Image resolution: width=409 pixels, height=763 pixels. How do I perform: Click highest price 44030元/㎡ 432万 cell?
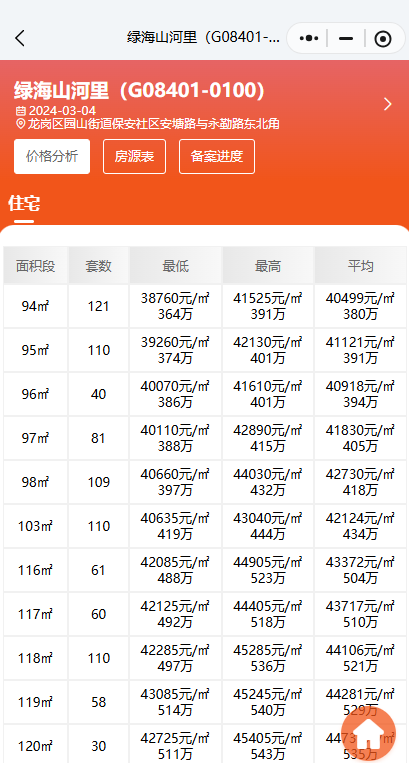click(x=268, y=482)
